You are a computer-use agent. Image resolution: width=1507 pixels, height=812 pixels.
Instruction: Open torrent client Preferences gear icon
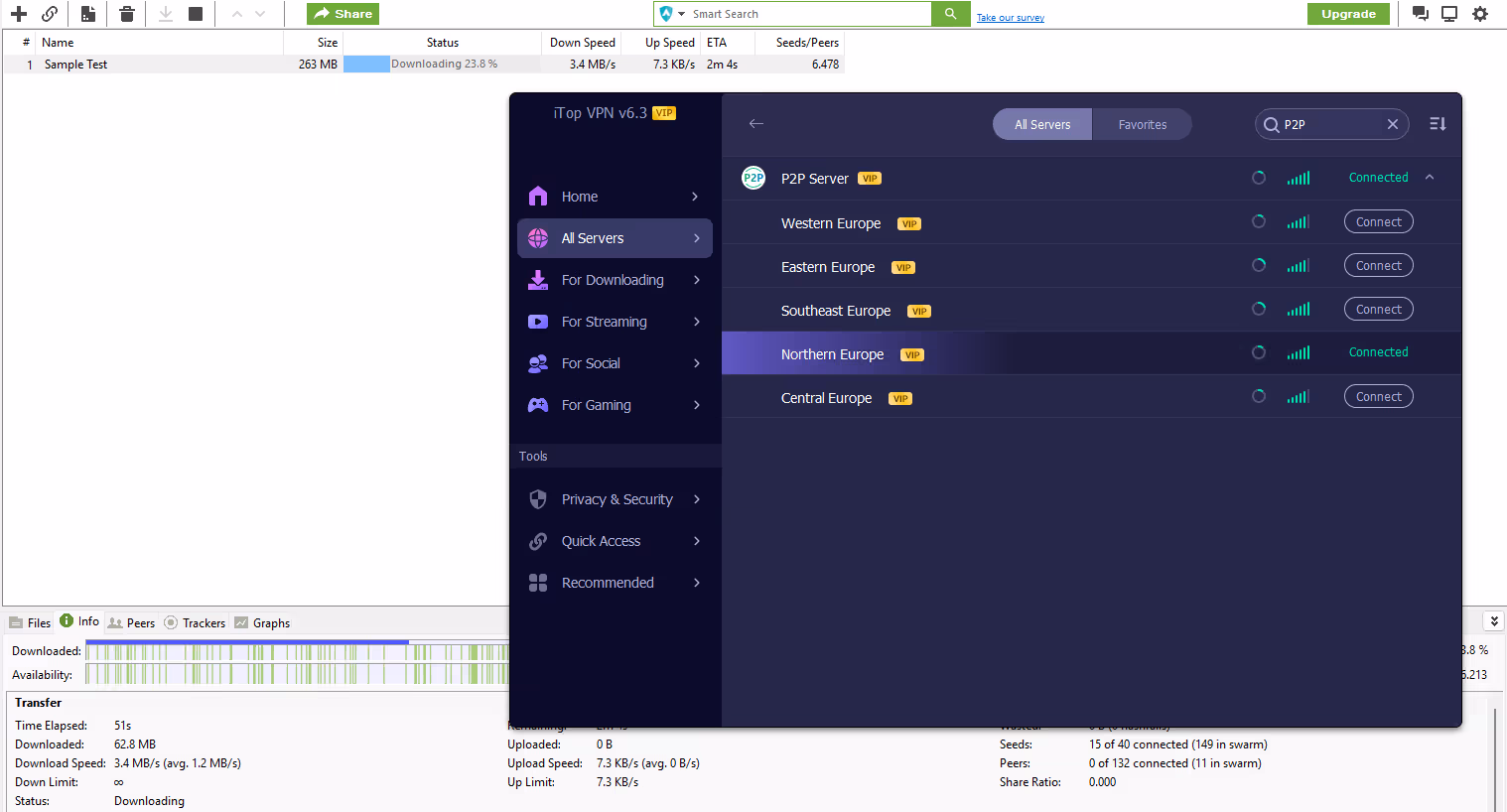click(x=1480, y=14)
